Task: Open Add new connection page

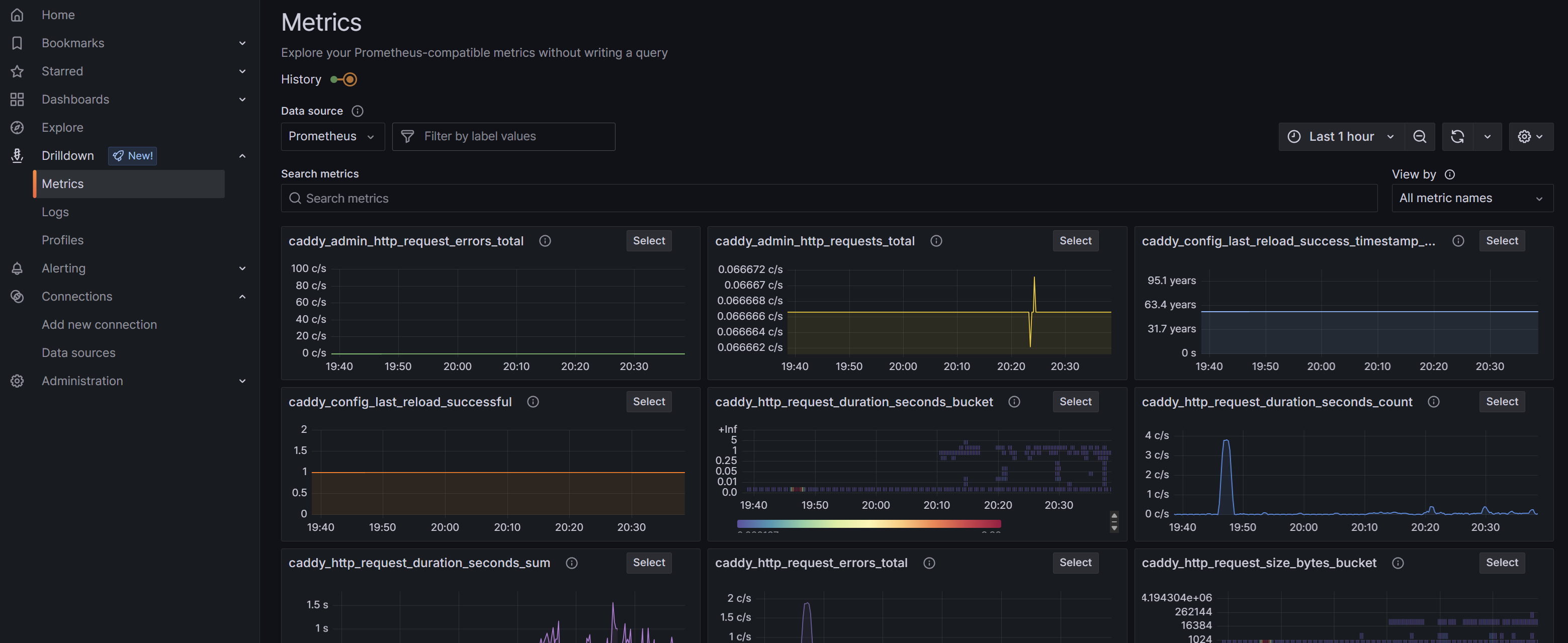Action: tap(99, 325)
